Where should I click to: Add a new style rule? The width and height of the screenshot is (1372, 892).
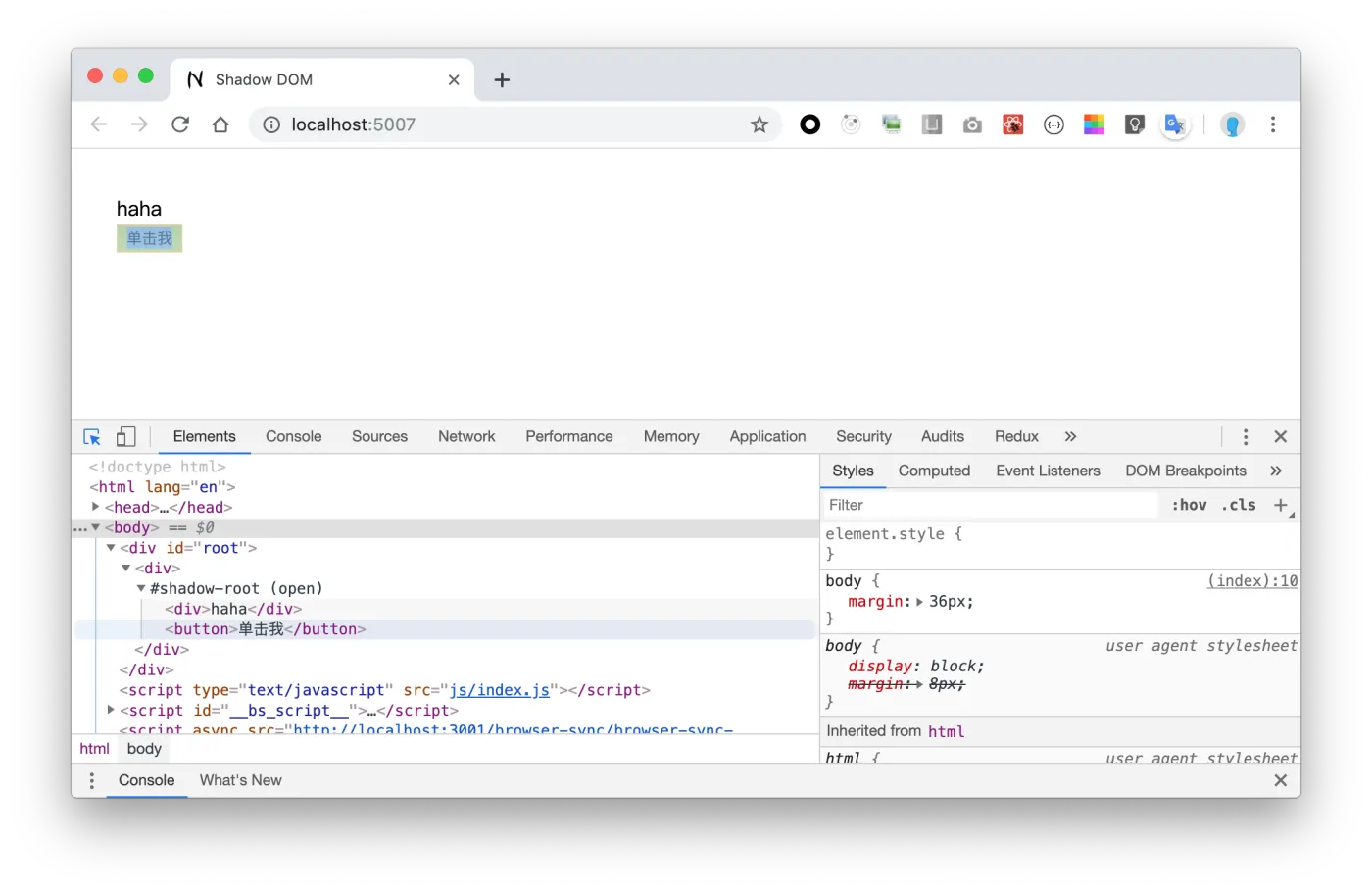pyautogui.click(x=1280, y=505)
